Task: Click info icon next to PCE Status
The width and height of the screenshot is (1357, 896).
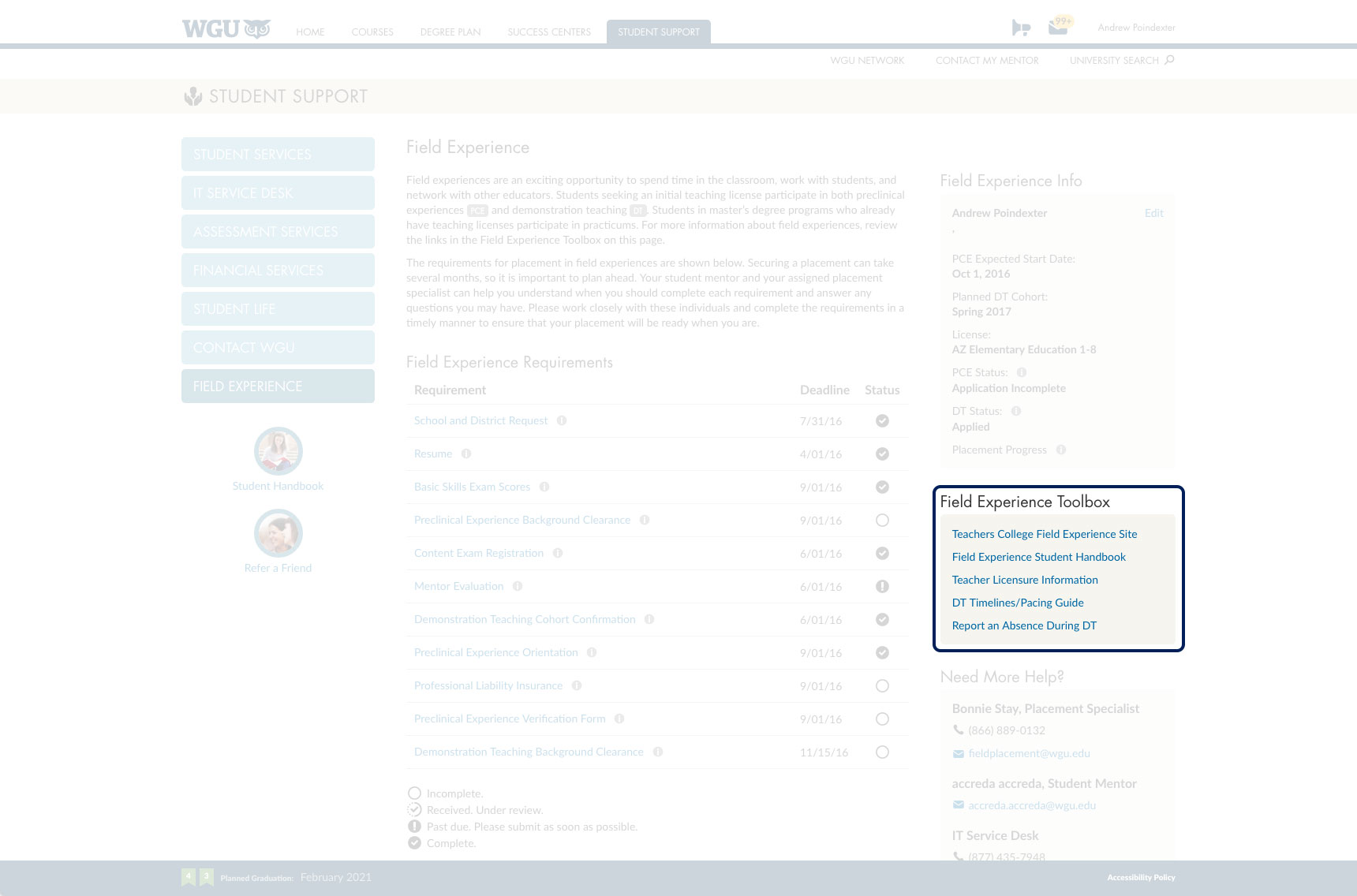Action: click(1022, 372)
